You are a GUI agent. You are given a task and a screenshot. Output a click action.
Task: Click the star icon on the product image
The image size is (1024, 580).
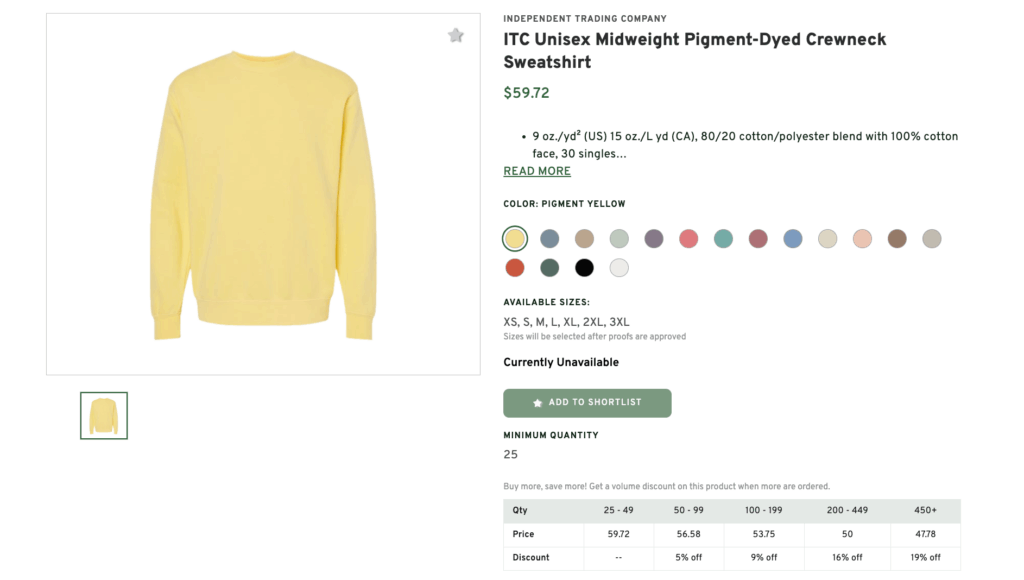coord(456,35)
